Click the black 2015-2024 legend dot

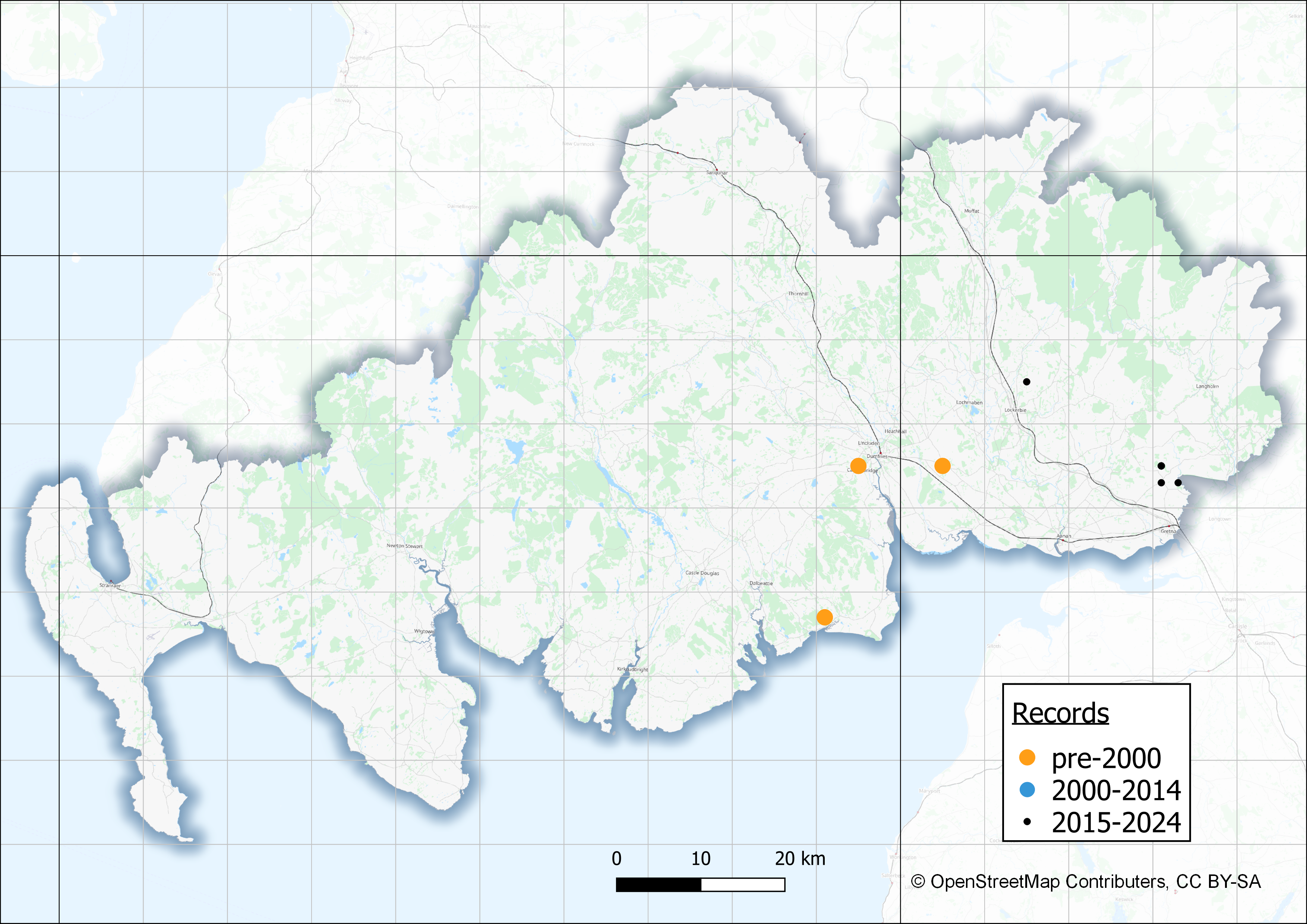1027,822
